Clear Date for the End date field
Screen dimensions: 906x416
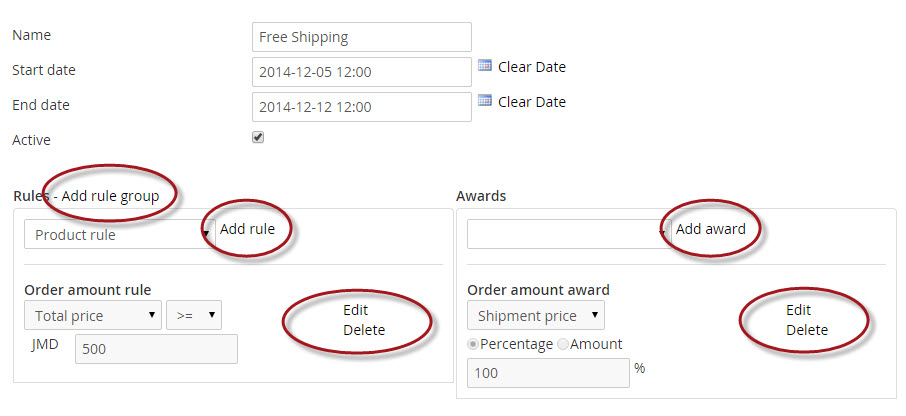point(532,102)
